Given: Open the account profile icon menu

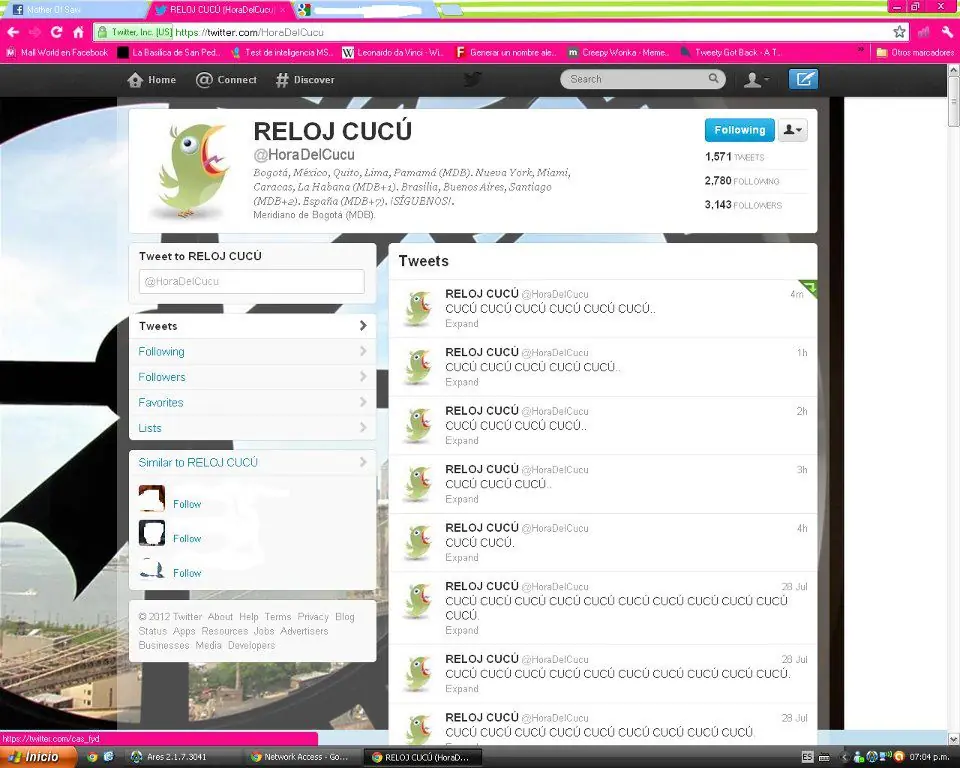Looking at the screenshot, I should [x=756, y=80].
